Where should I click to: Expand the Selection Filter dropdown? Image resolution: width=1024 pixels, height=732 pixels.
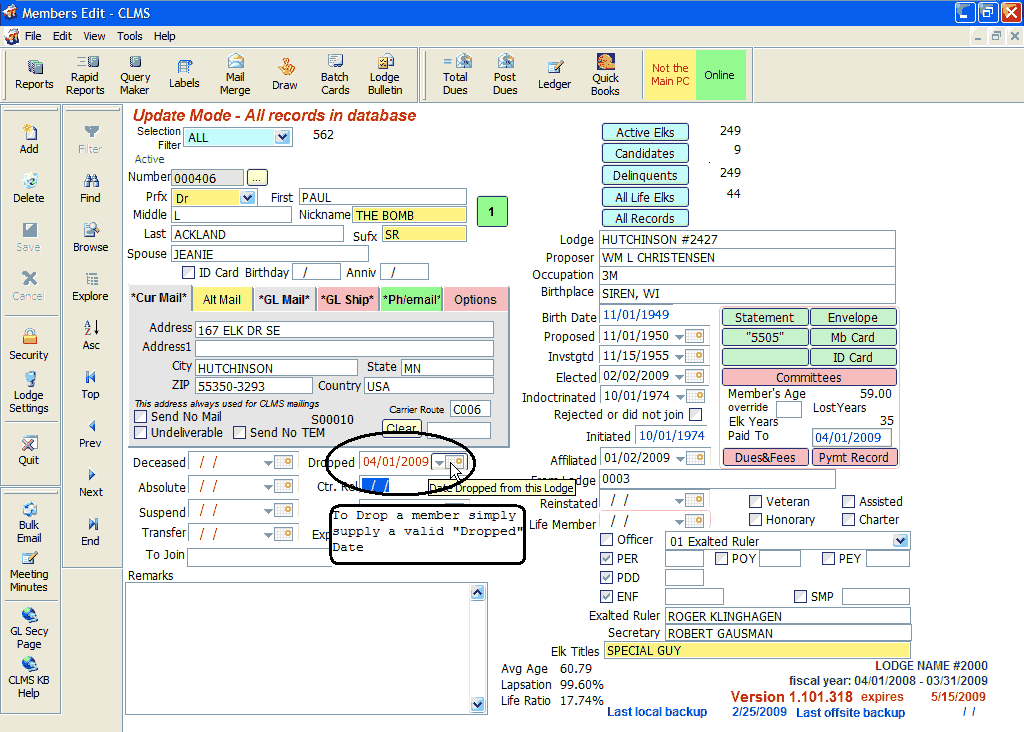pos(282,138)
